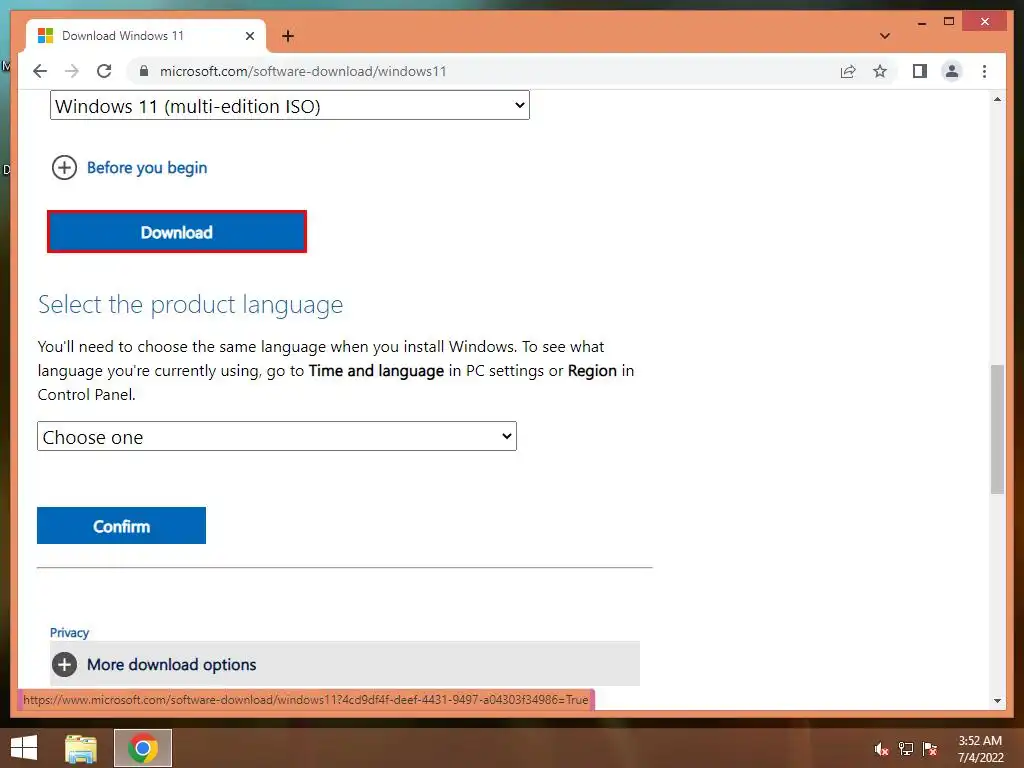
Task: Open the Choose one language dropdown
Action: click(277, 436)
